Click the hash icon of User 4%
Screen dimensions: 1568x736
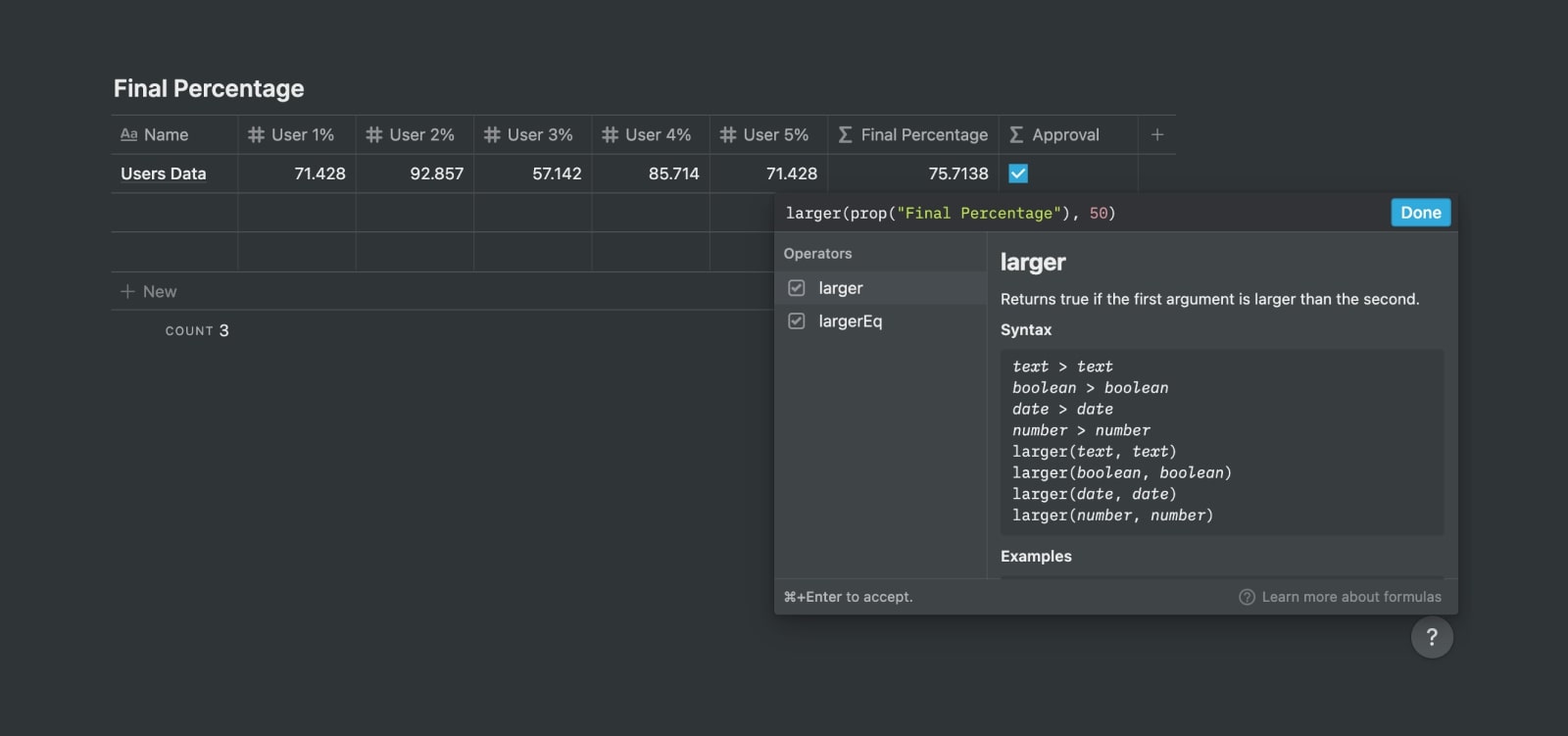click(610, 134)
